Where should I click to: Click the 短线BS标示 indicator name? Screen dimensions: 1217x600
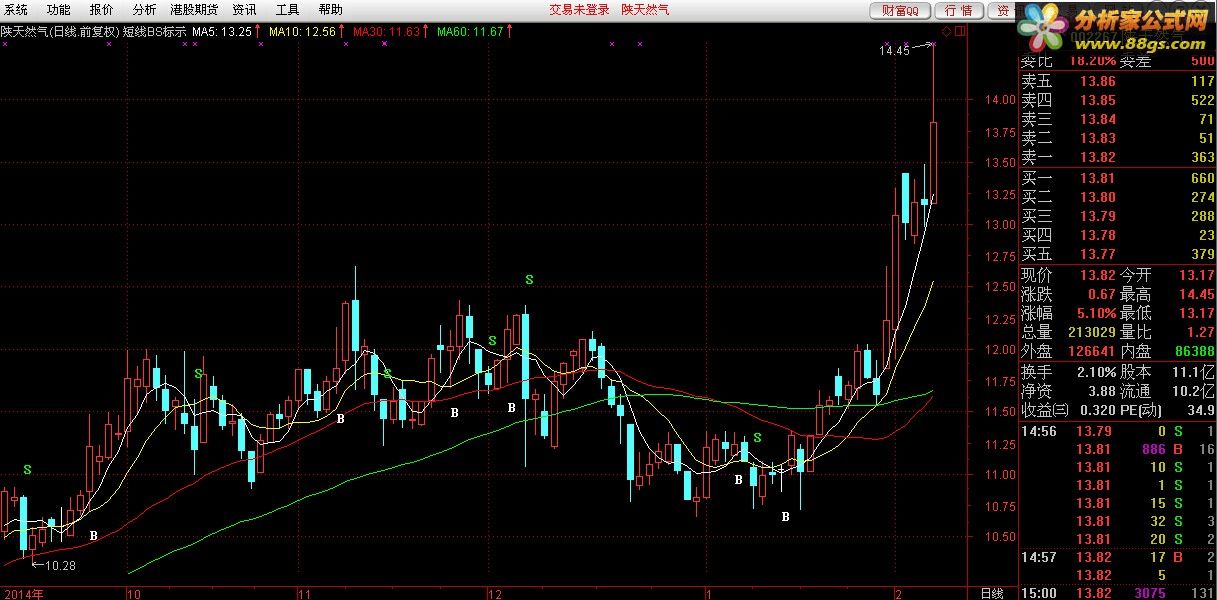(x=155, y=31)
